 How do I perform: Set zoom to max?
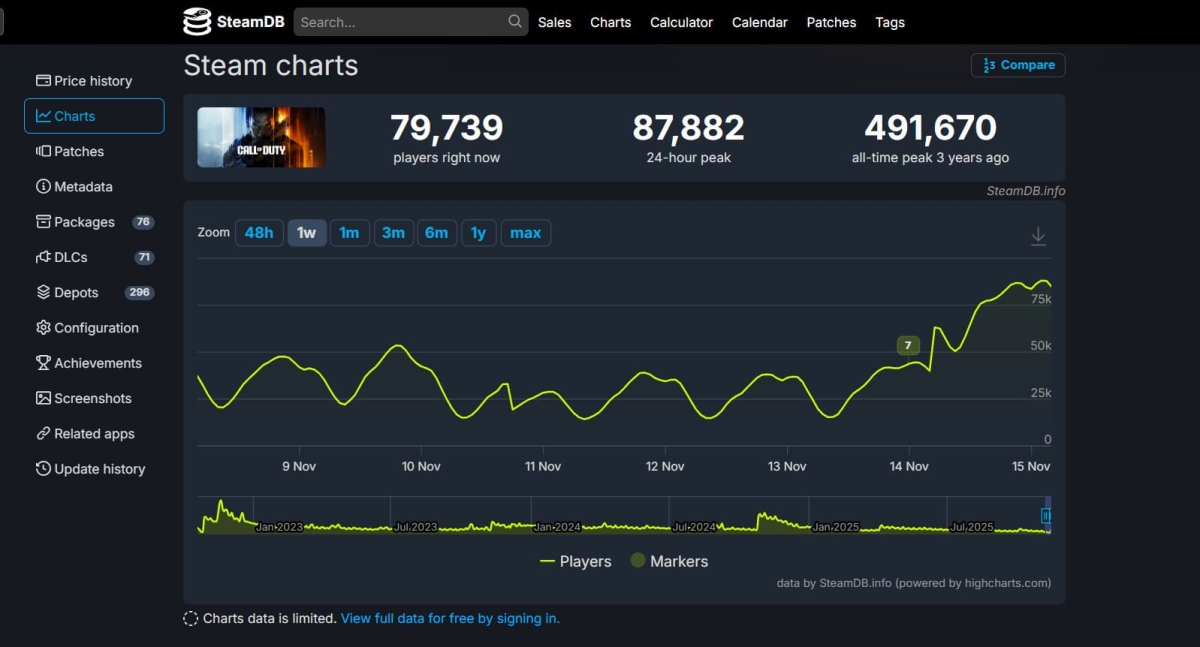pyautogui.click(x=526, y=233)
